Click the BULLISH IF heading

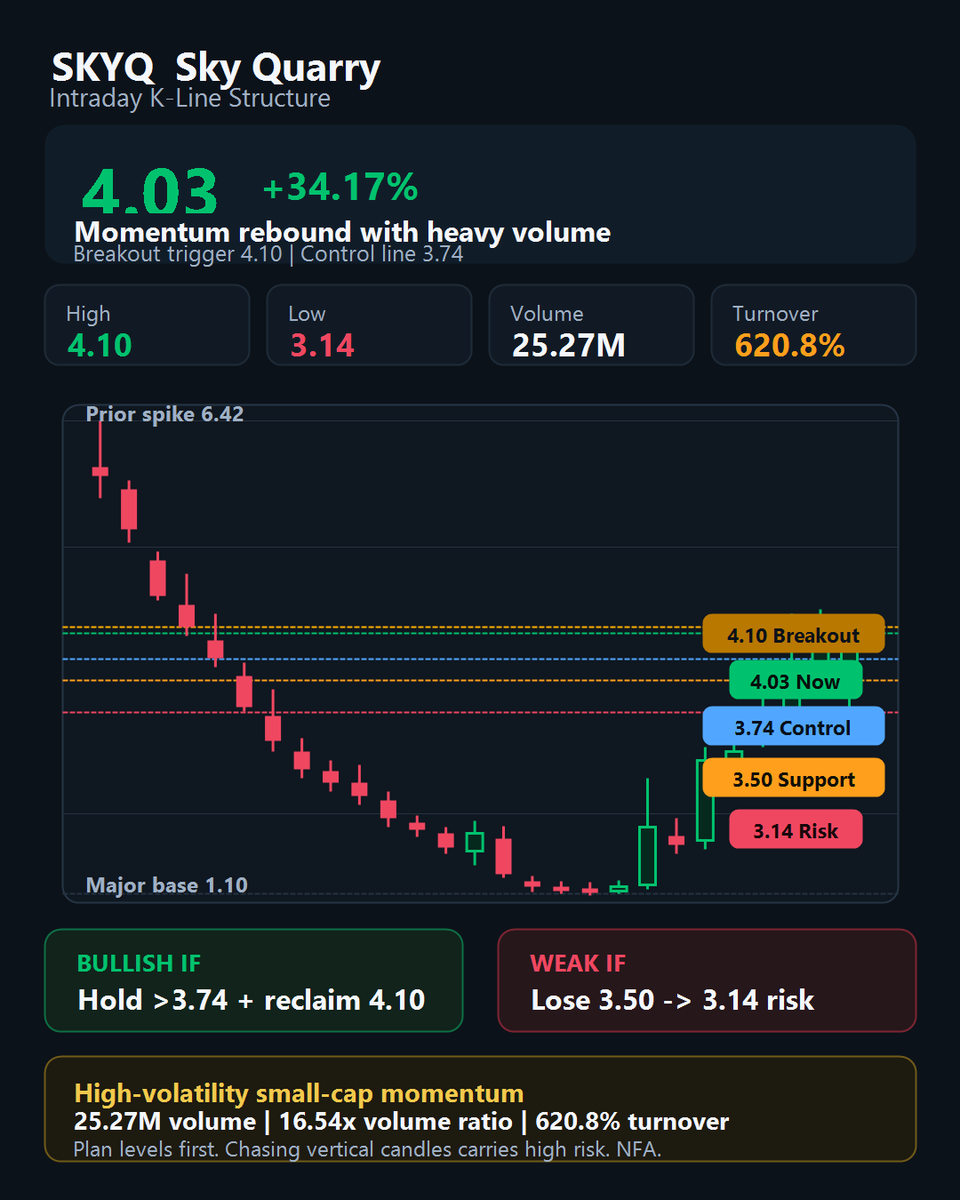139,963
